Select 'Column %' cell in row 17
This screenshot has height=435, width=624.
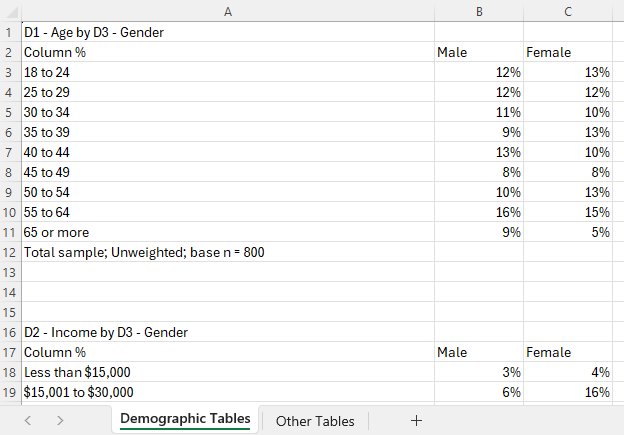[228, 352]
